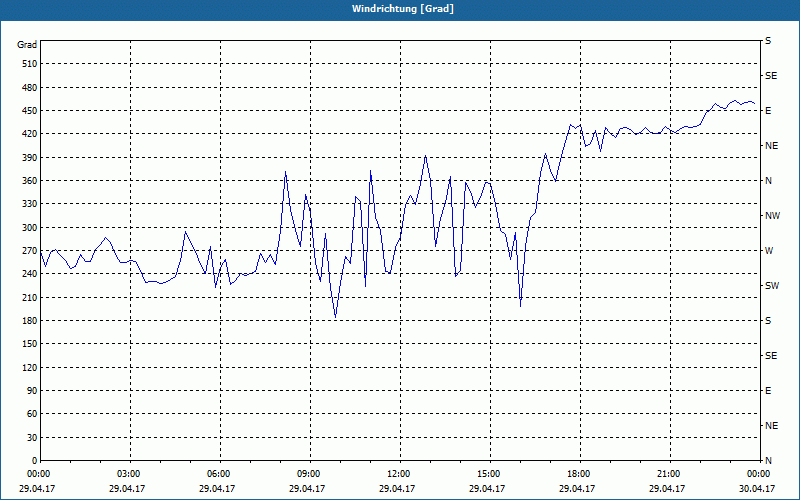Click the chart title 'Windrichtung [Grad]'
This screenshot has width=800, height=500.
click(x=403, y=9)
